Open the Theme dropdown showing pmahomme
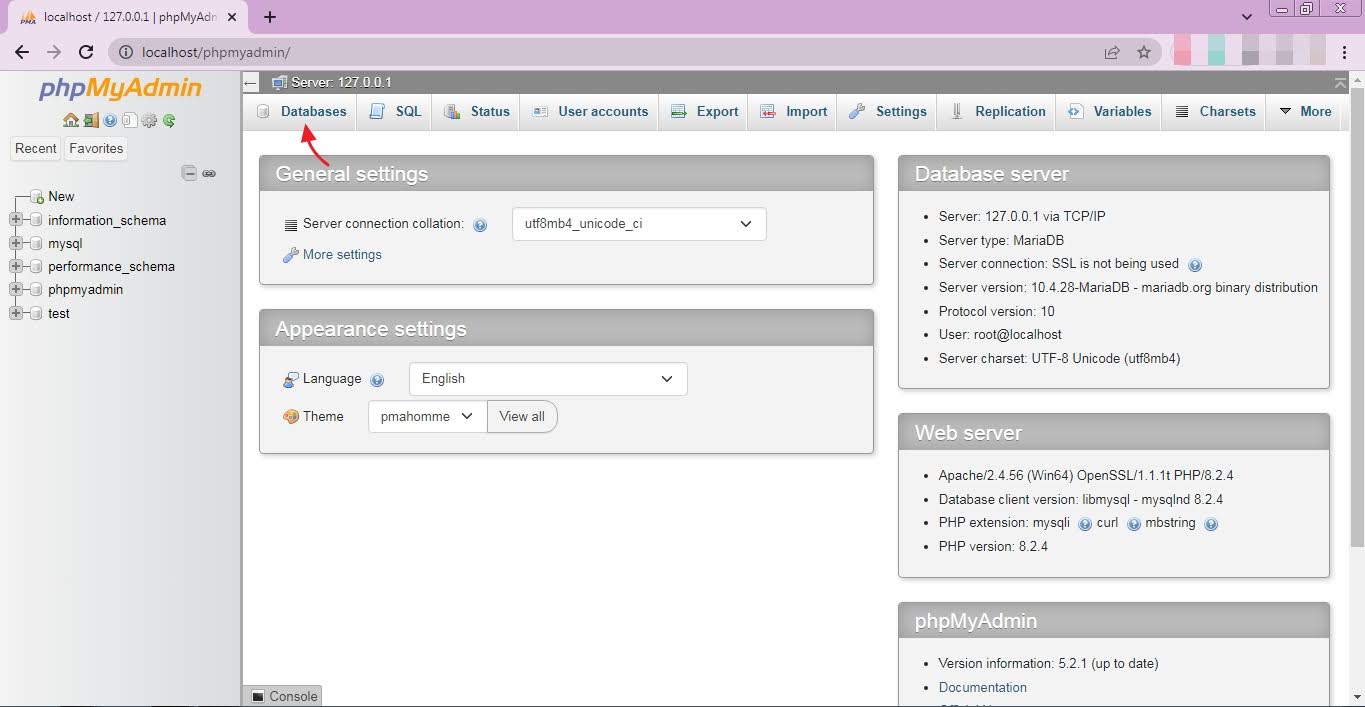The width and height of the screenshot is (1365, 707). click(x=427, y=417)
